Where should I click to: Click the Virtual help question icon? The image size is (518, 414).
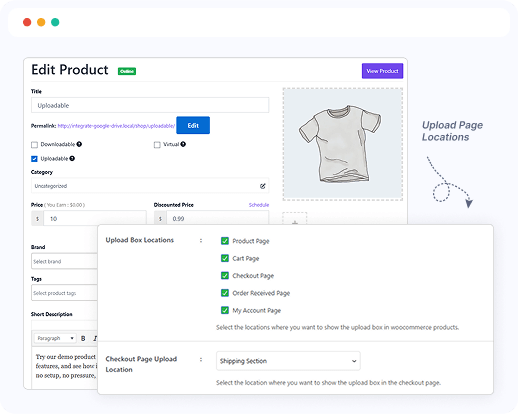(183, 144)
